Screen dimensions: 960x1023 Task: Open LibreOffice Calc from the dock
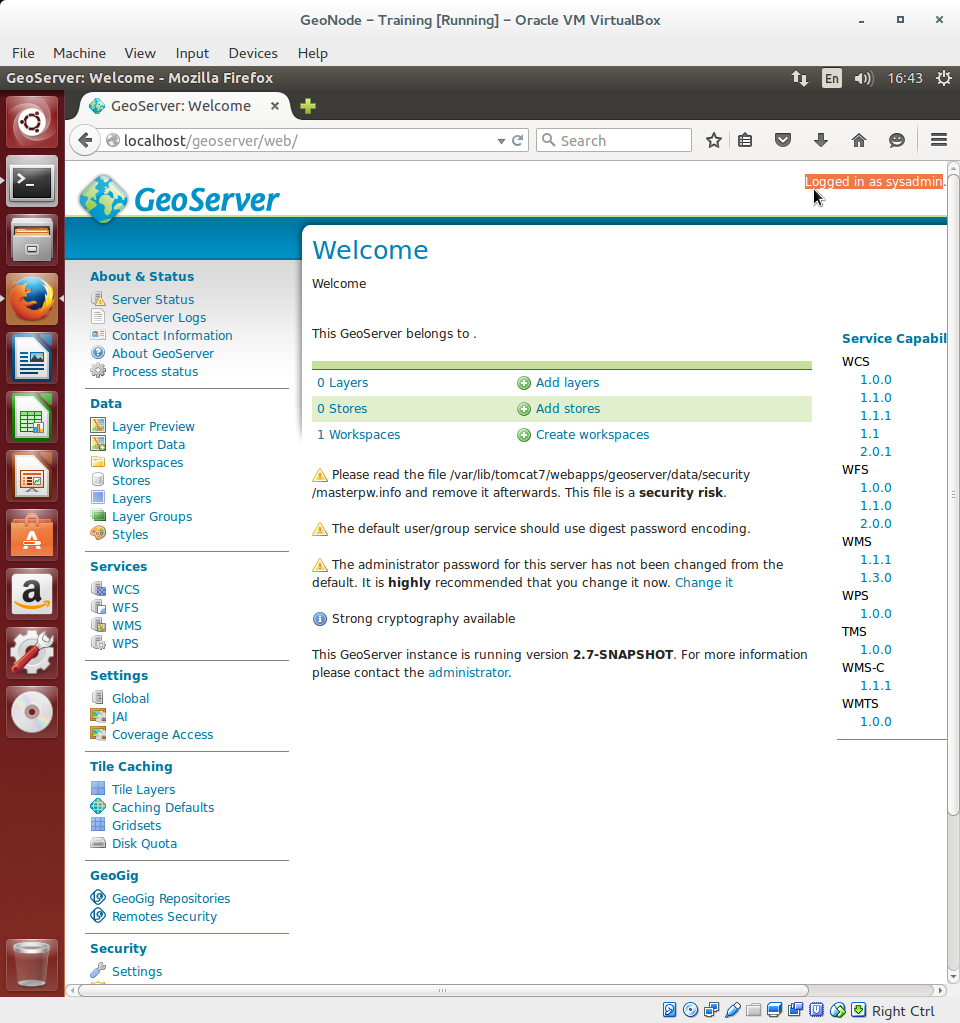31,417
